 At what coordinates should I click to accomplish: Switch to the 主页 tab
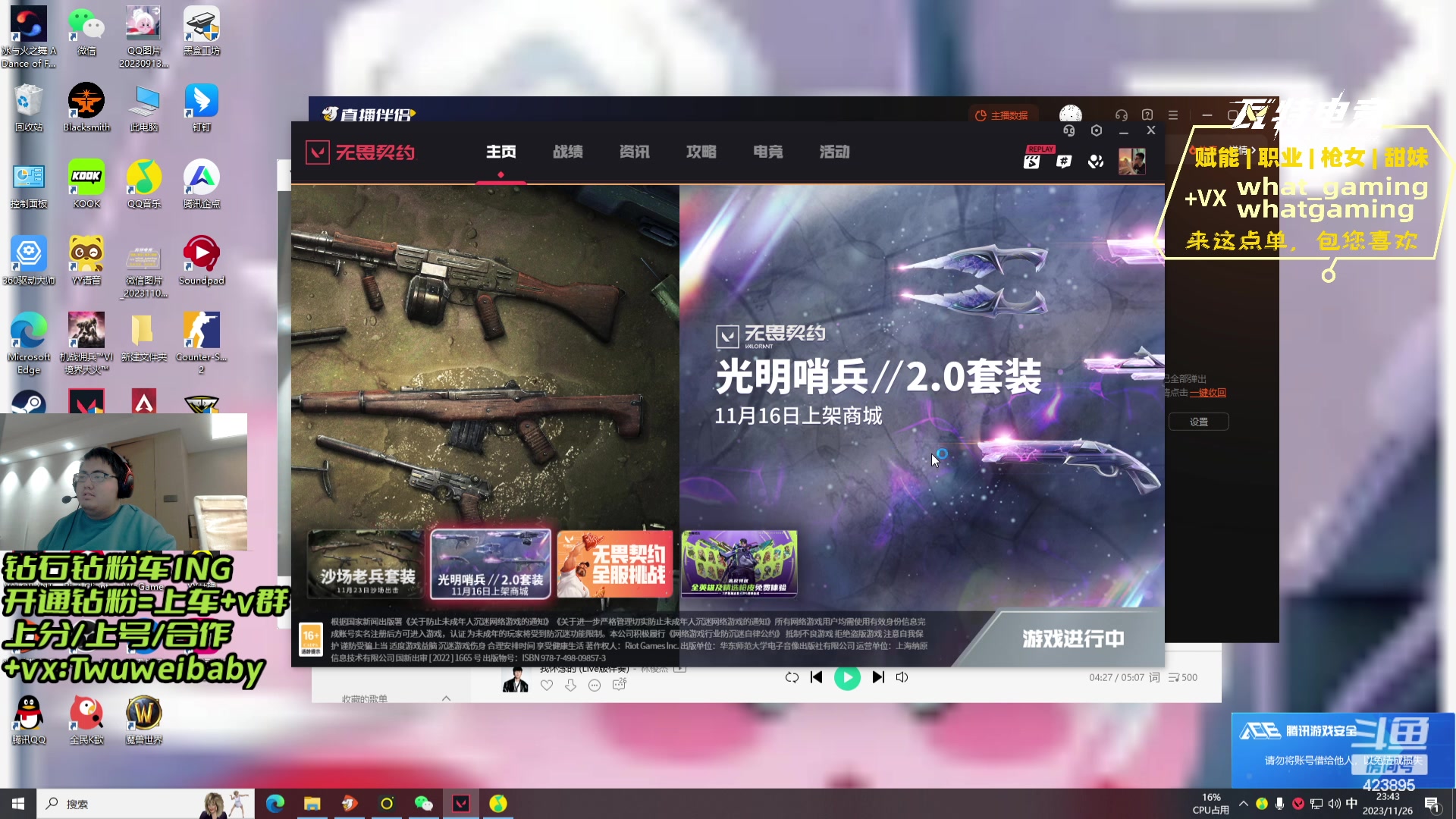(500, 152)
